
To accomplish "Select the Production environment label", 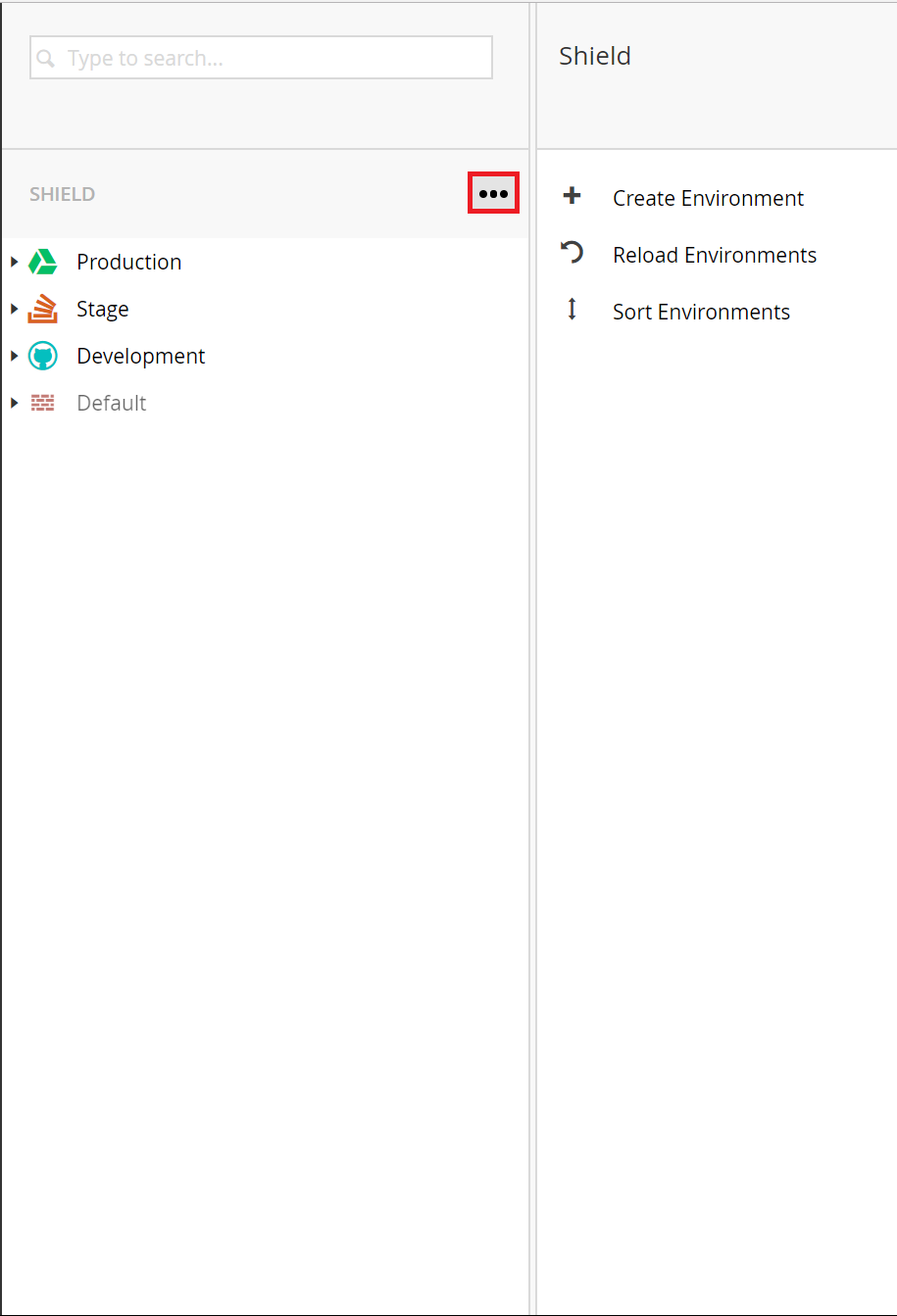I will pyautogui.click(x=129, y=262).
